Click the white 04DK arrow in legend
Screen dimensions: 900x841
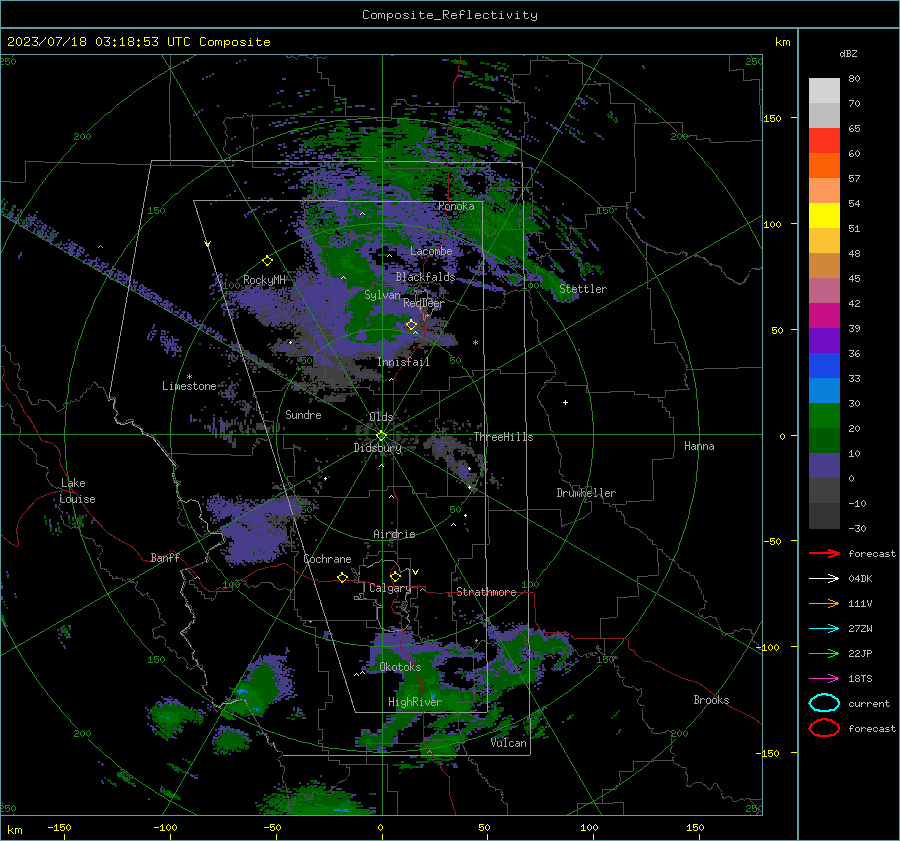pyautogui.click(x=824, y=578)
